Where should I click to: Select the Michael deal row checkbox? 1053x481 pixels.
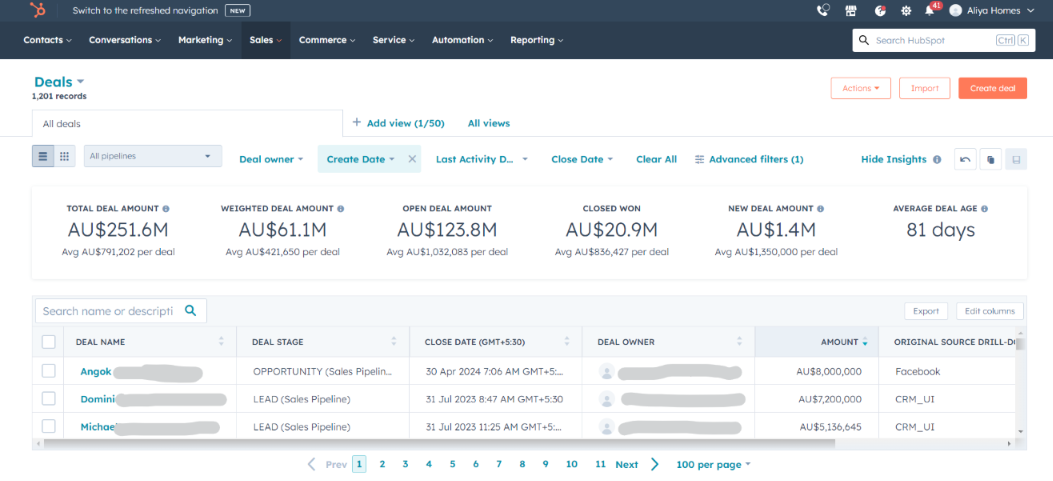click(x=48, y=426)
